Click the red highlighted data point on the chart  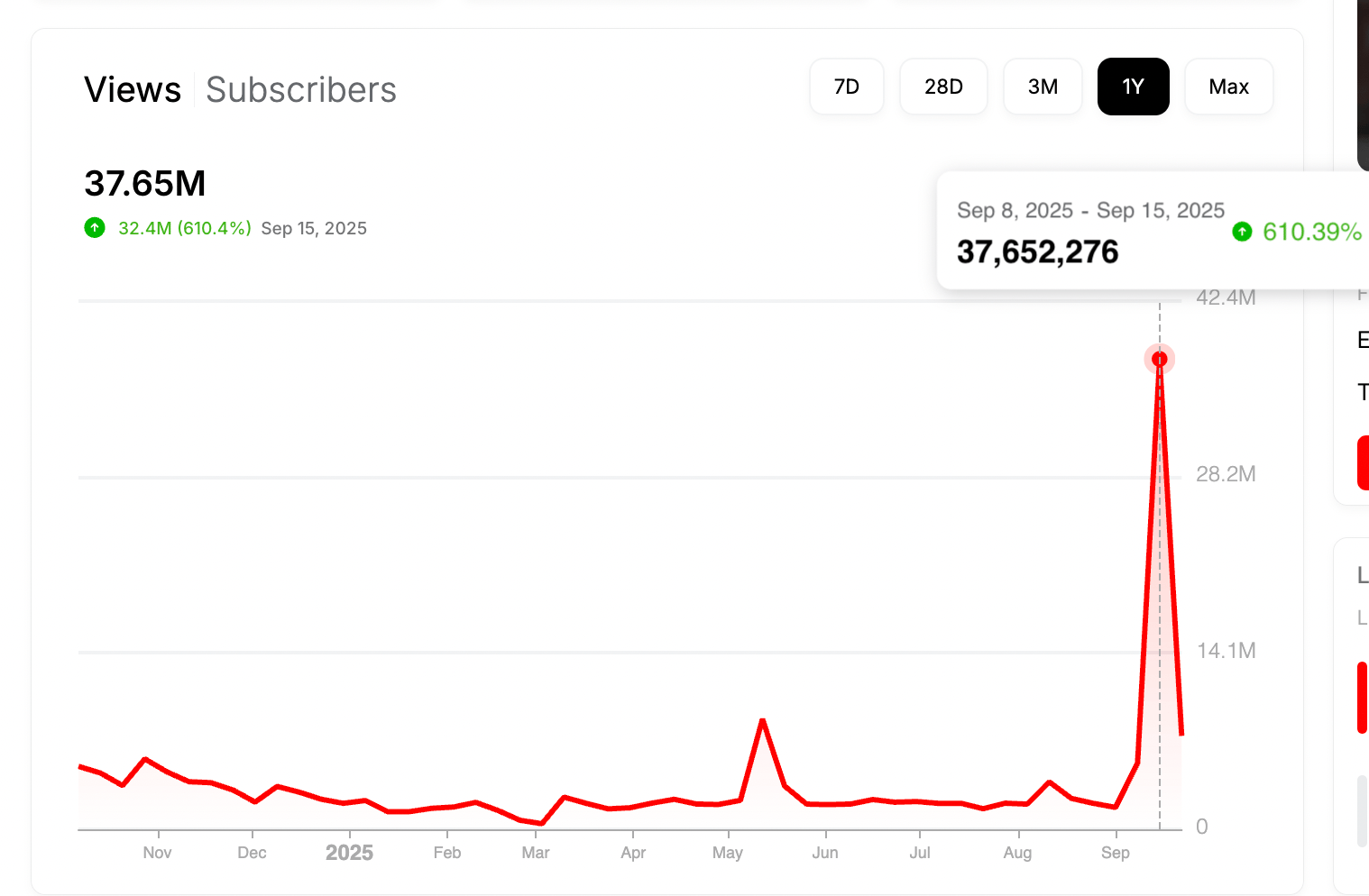tap(1160, 359)
